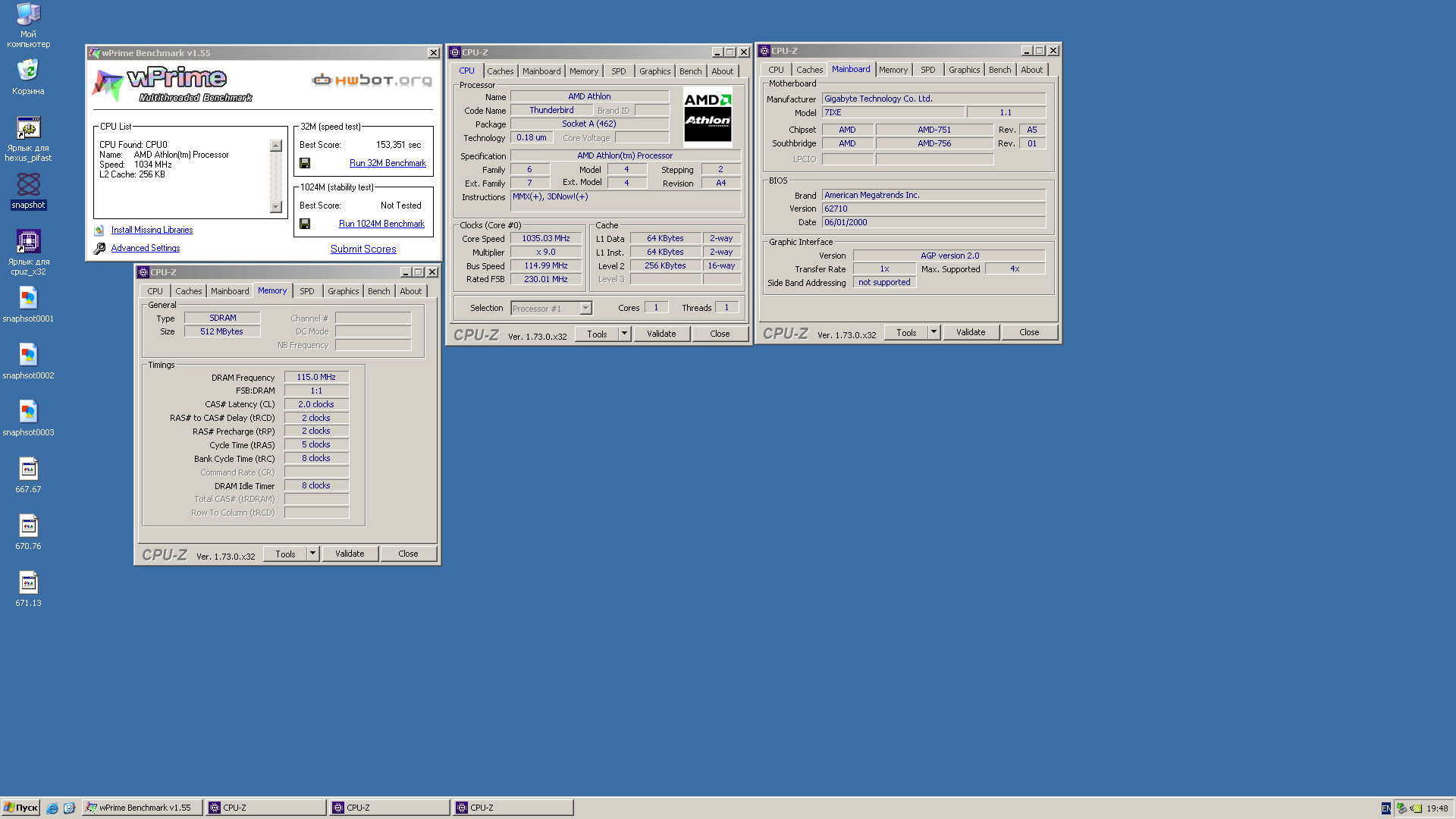
Task: Click the Install Missing Libraries icon
Action: [x=99, y=230]
